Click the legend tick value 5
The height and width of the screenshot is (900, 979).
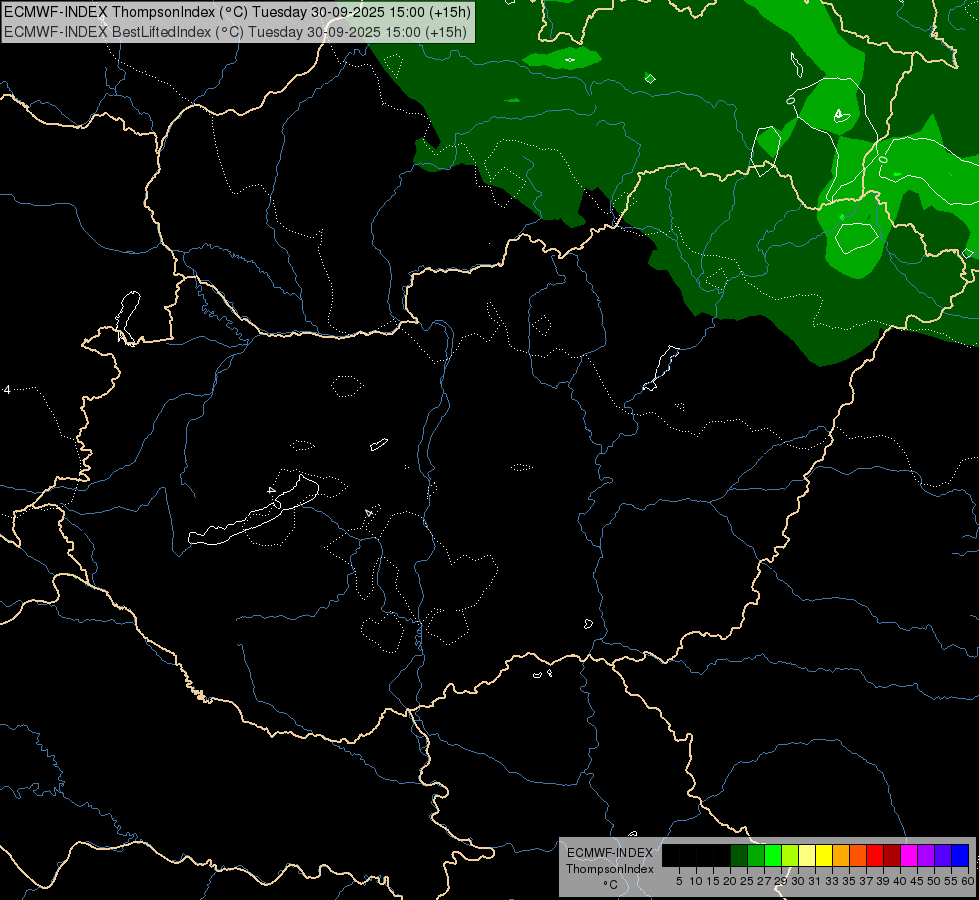coord(679,881)
